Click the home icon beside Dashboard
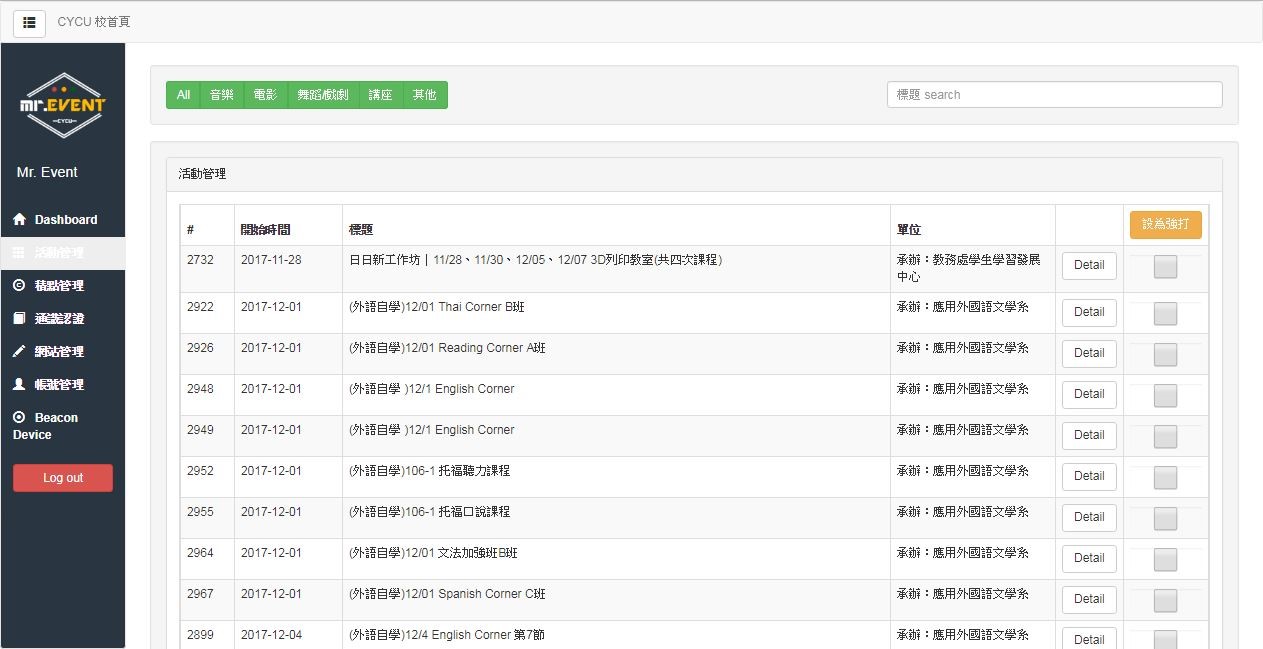 pyautogui.click(x=19, y=219)
